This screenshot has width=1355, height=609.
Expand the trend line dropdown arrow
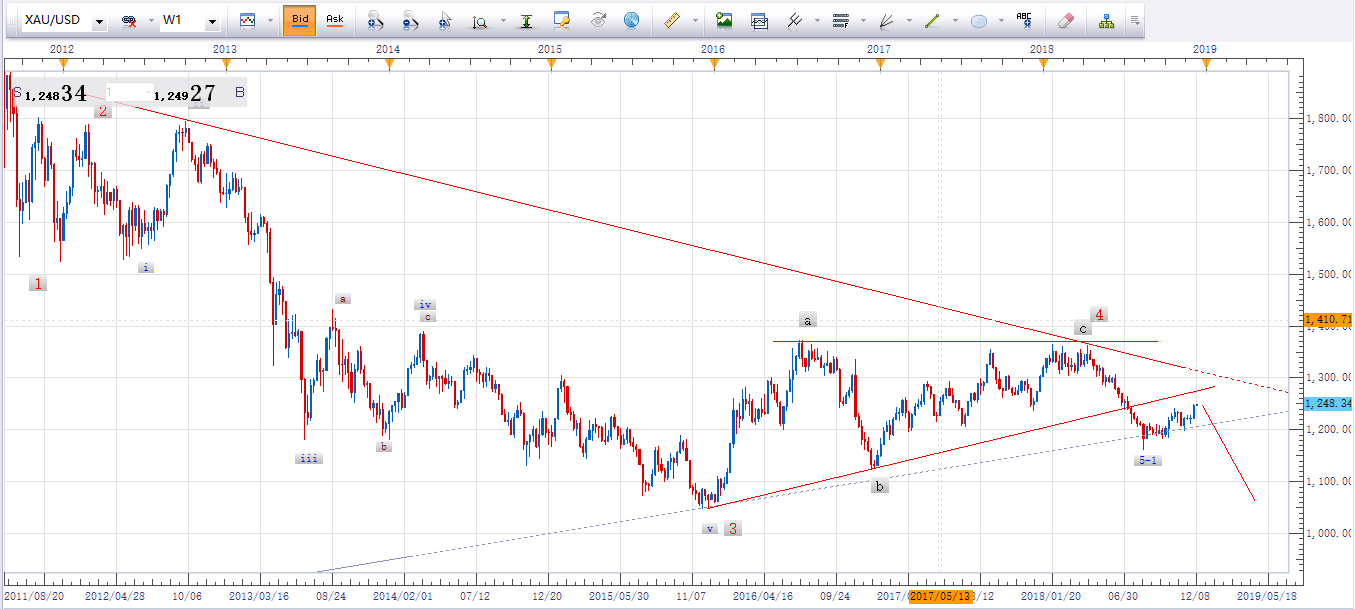pos(956,21)
